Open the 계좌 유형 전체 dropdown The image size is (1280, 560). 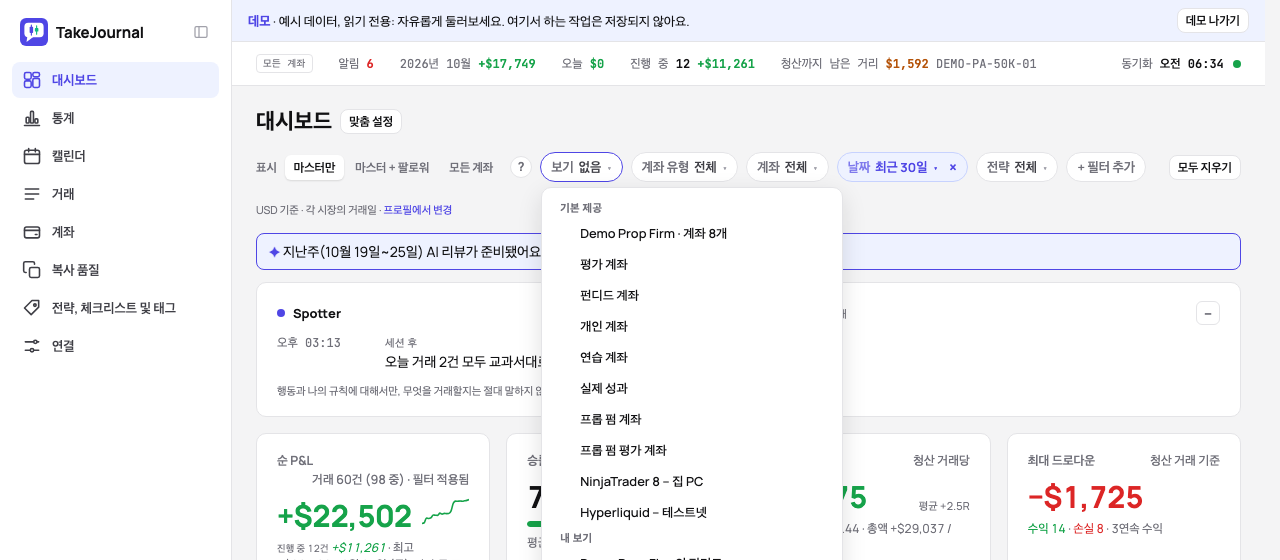684,167
